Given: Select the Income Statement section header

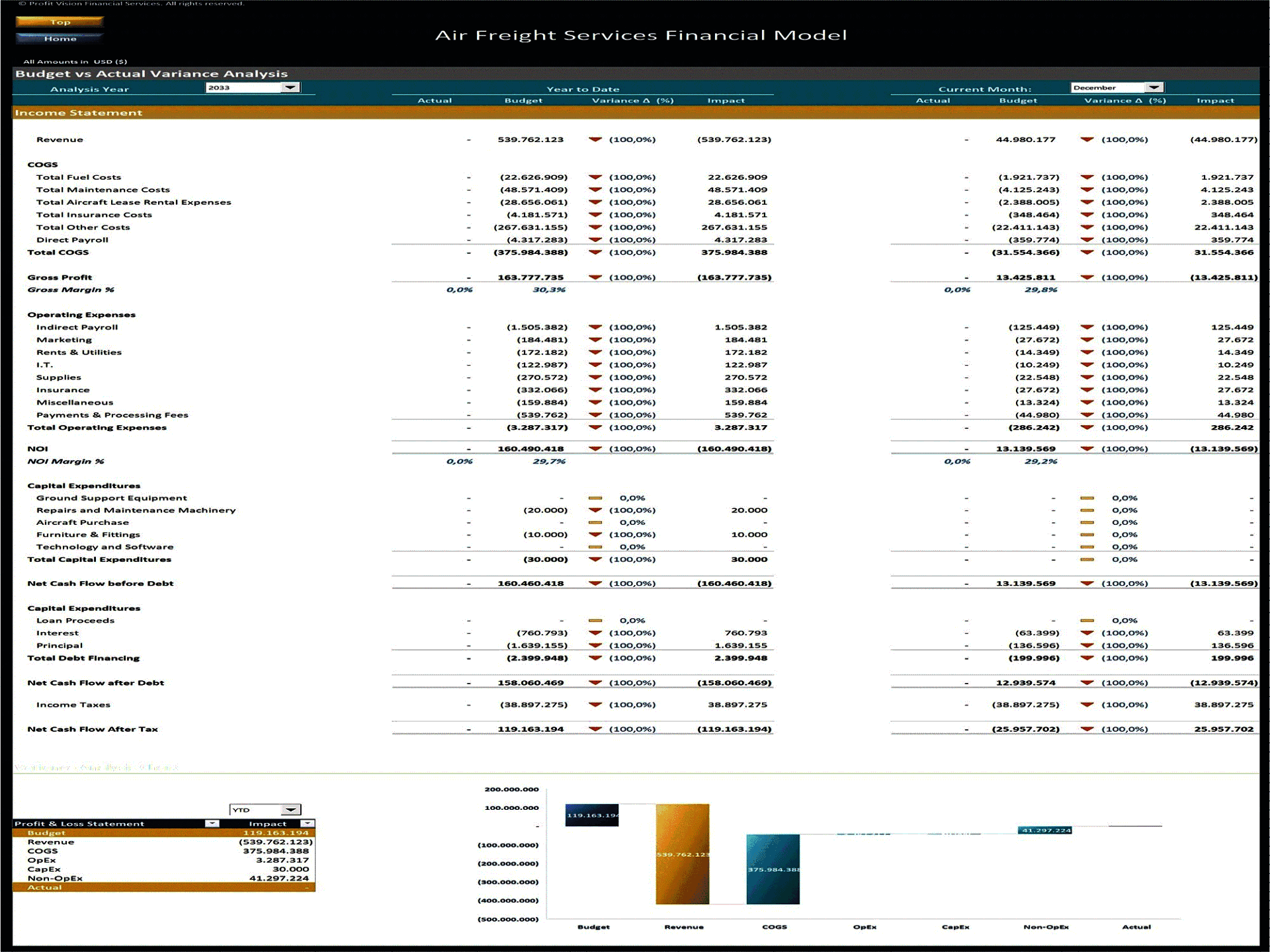Looking at the screenshot, I should tap(77, 112).
